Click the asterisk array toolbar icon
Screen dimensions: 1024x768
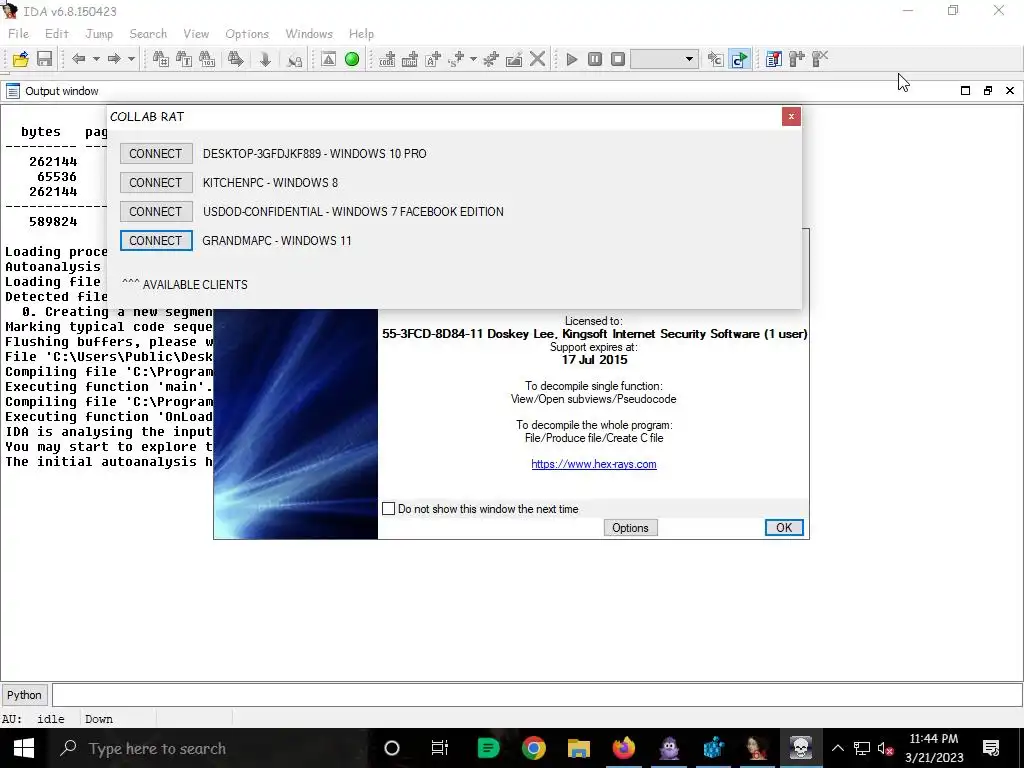pos(490,59)
